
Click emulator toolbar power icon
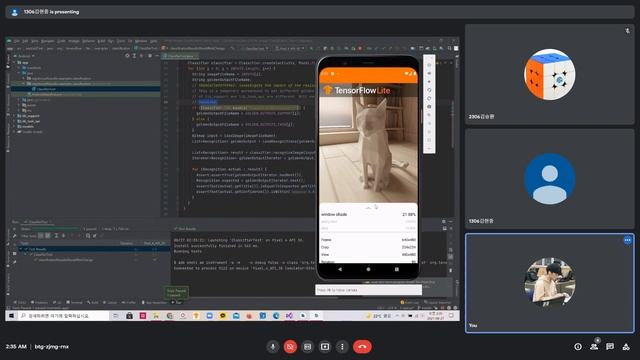(429, 65)
